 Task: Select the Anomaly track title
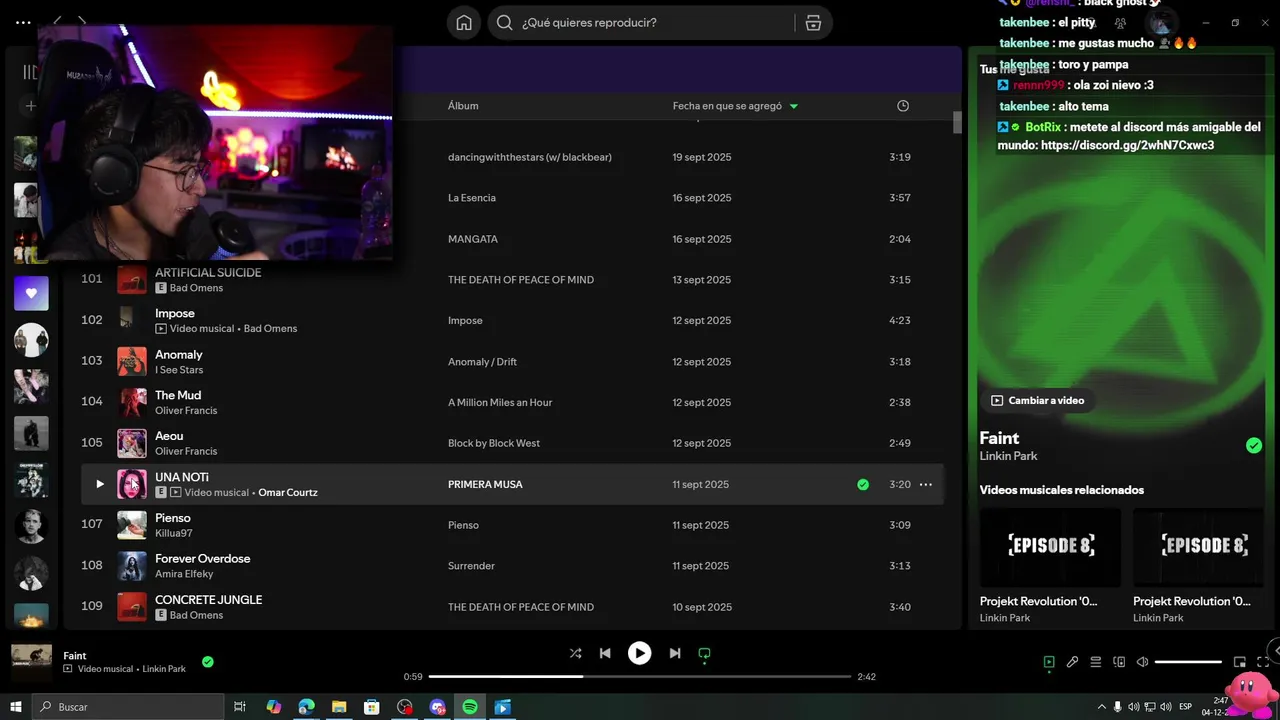pyautogui.click(x=178, y=354)
